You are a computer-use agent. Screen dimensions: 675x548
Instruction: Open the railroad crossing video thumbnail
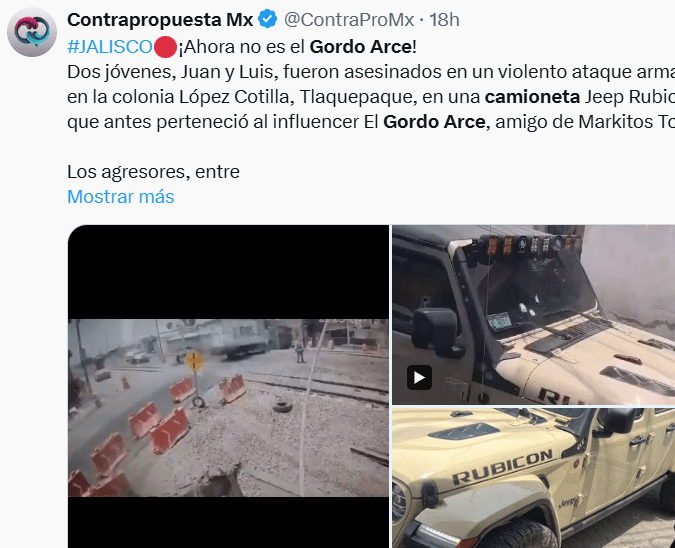tap(228, 386)
